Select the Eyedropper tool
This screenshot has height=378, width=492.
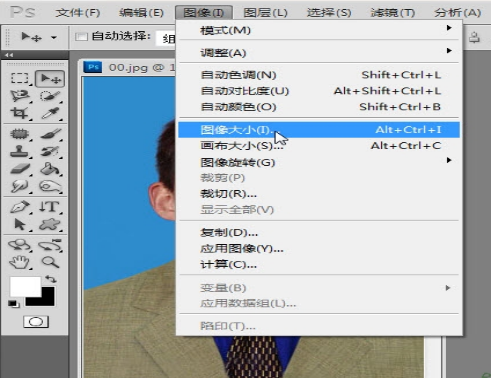pos(50,113)
